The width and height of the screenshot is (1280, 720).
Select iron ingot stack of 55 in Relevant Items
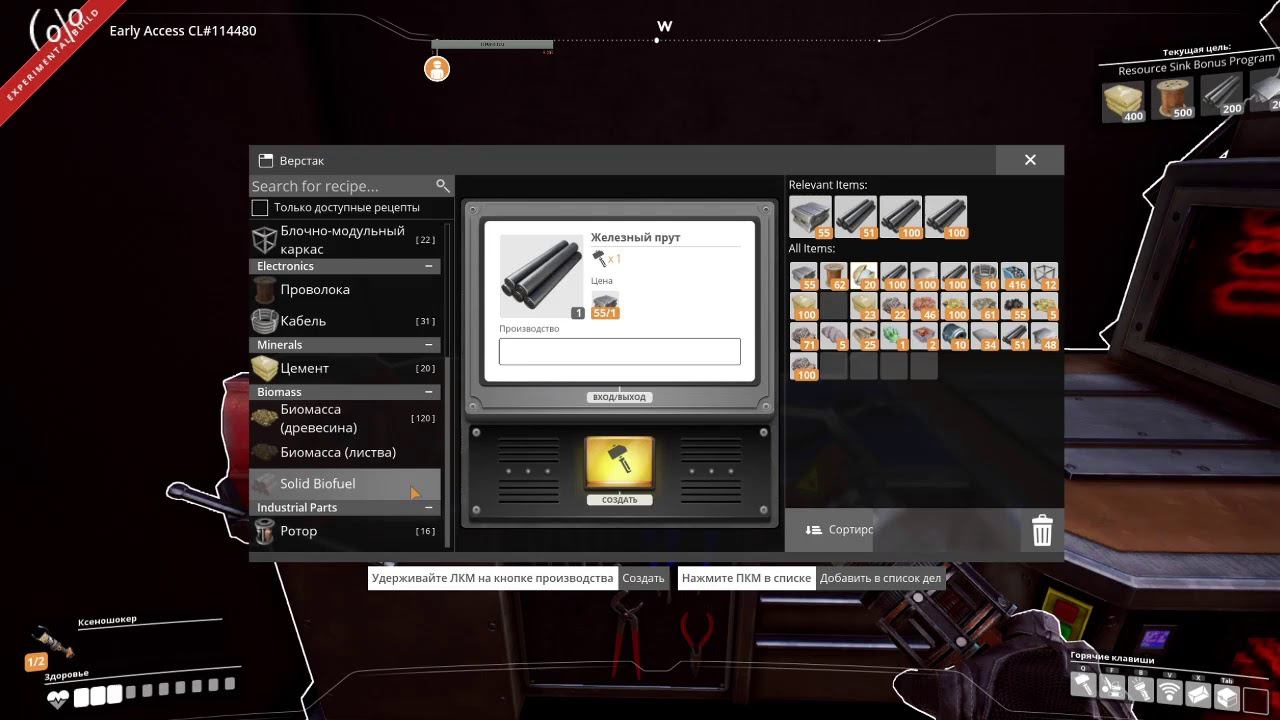810,217
